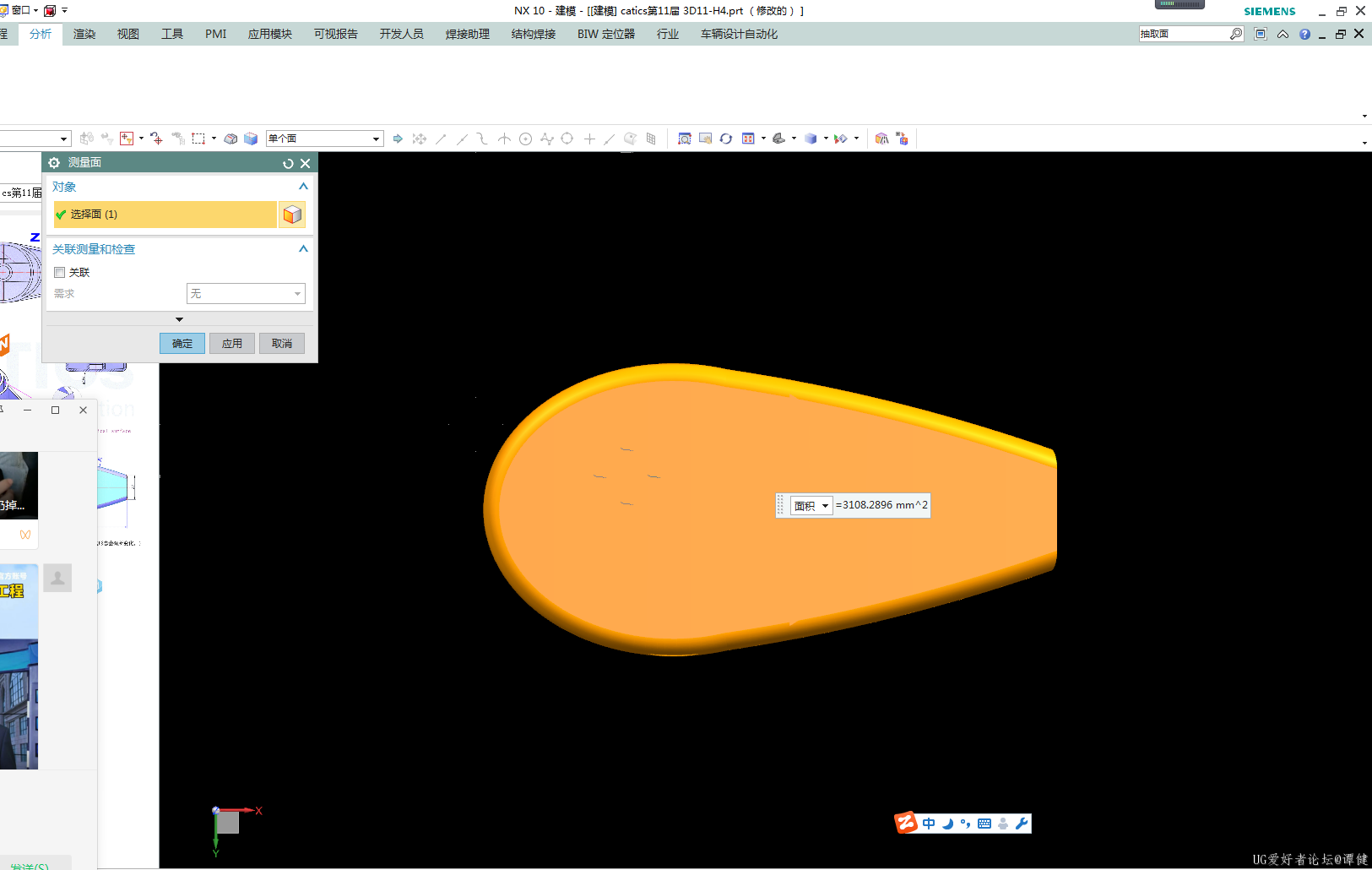Click the NX Help question mark icon
Viewport: 1372px width, 870px height.
1304,34
